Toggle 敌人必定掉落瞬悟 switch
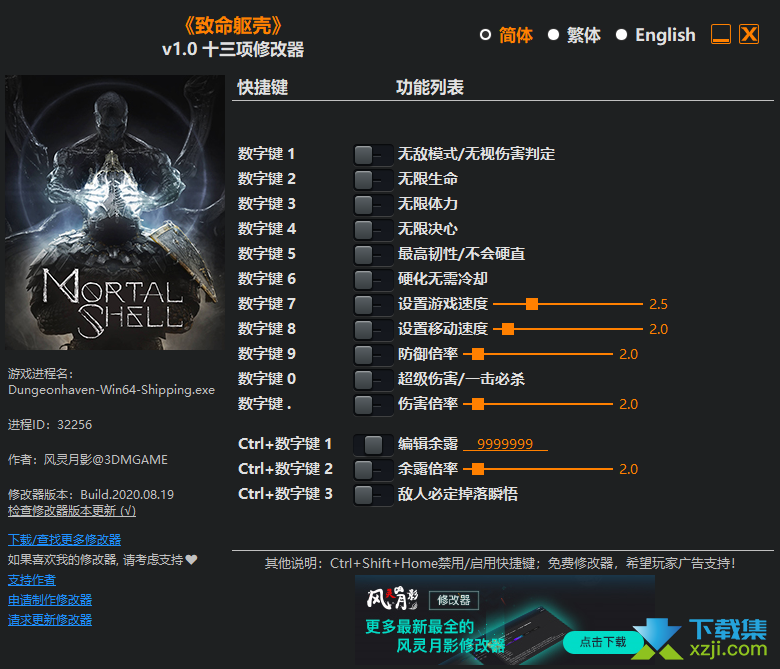This screenshot has height=669, width=780. 373,495
